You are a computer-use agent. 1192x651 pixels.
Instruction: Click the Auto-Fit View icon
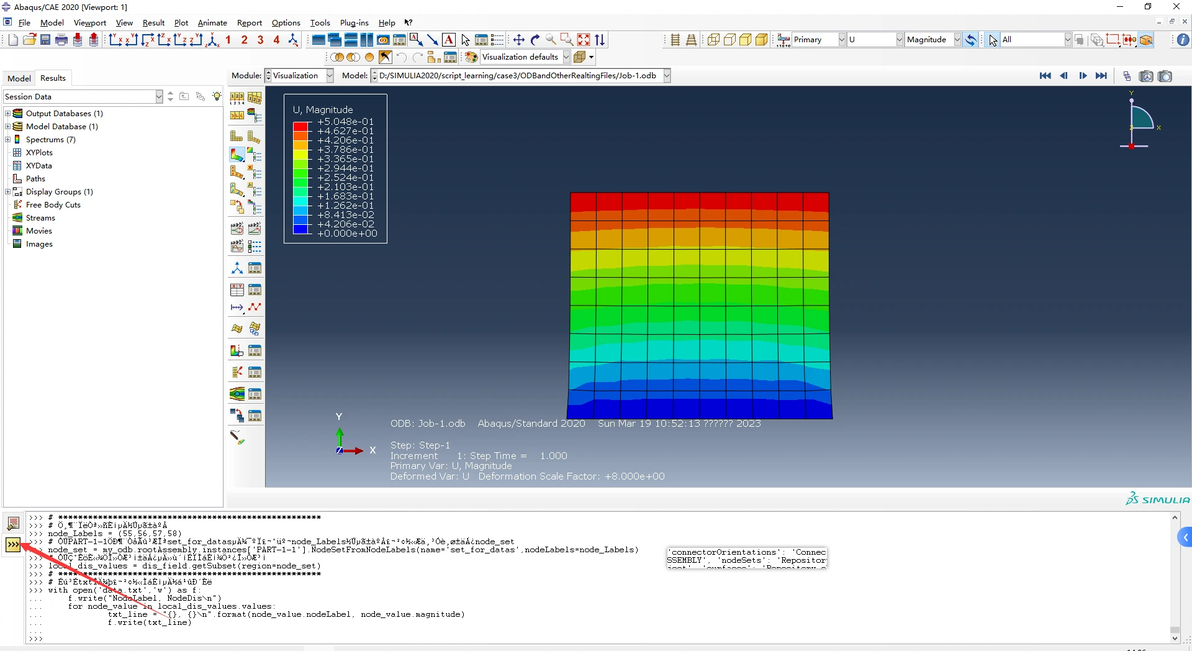(583, 40)
